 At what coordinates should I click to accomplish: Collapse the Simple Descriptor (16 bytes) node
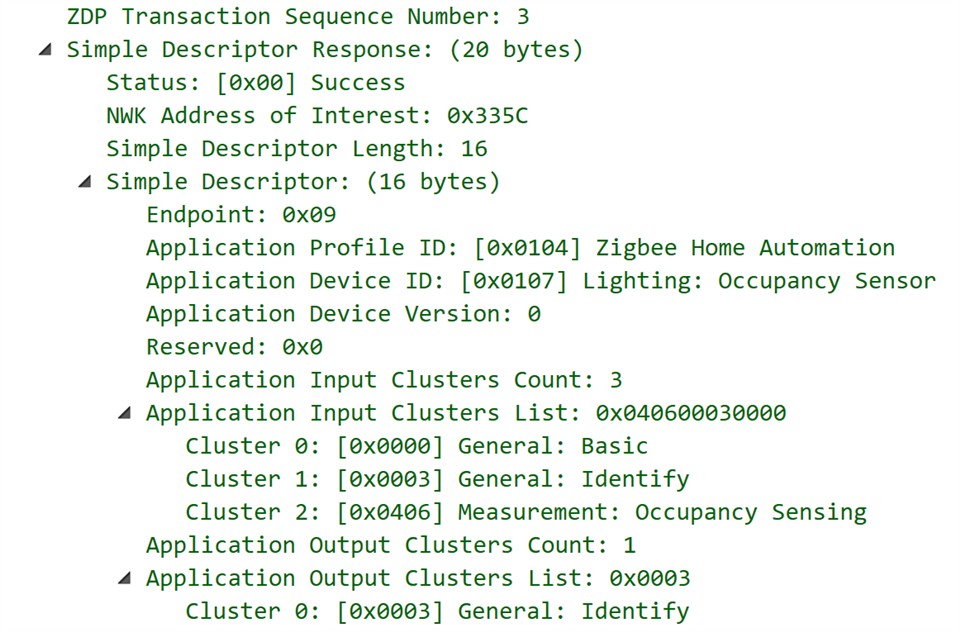(85, 182)
